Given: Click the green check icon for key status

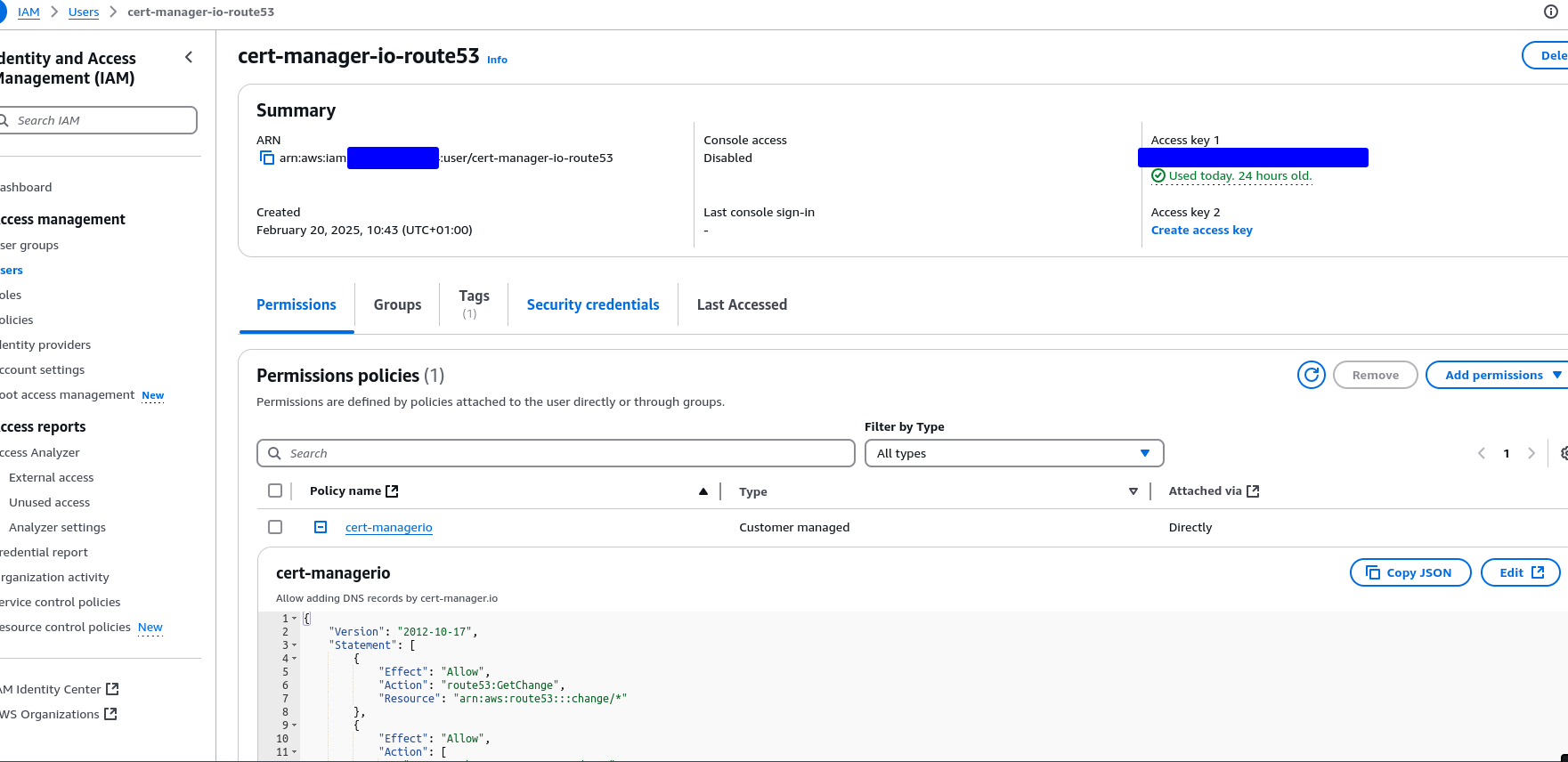Looking at the screenshot, I should [x=1158, y=175].
